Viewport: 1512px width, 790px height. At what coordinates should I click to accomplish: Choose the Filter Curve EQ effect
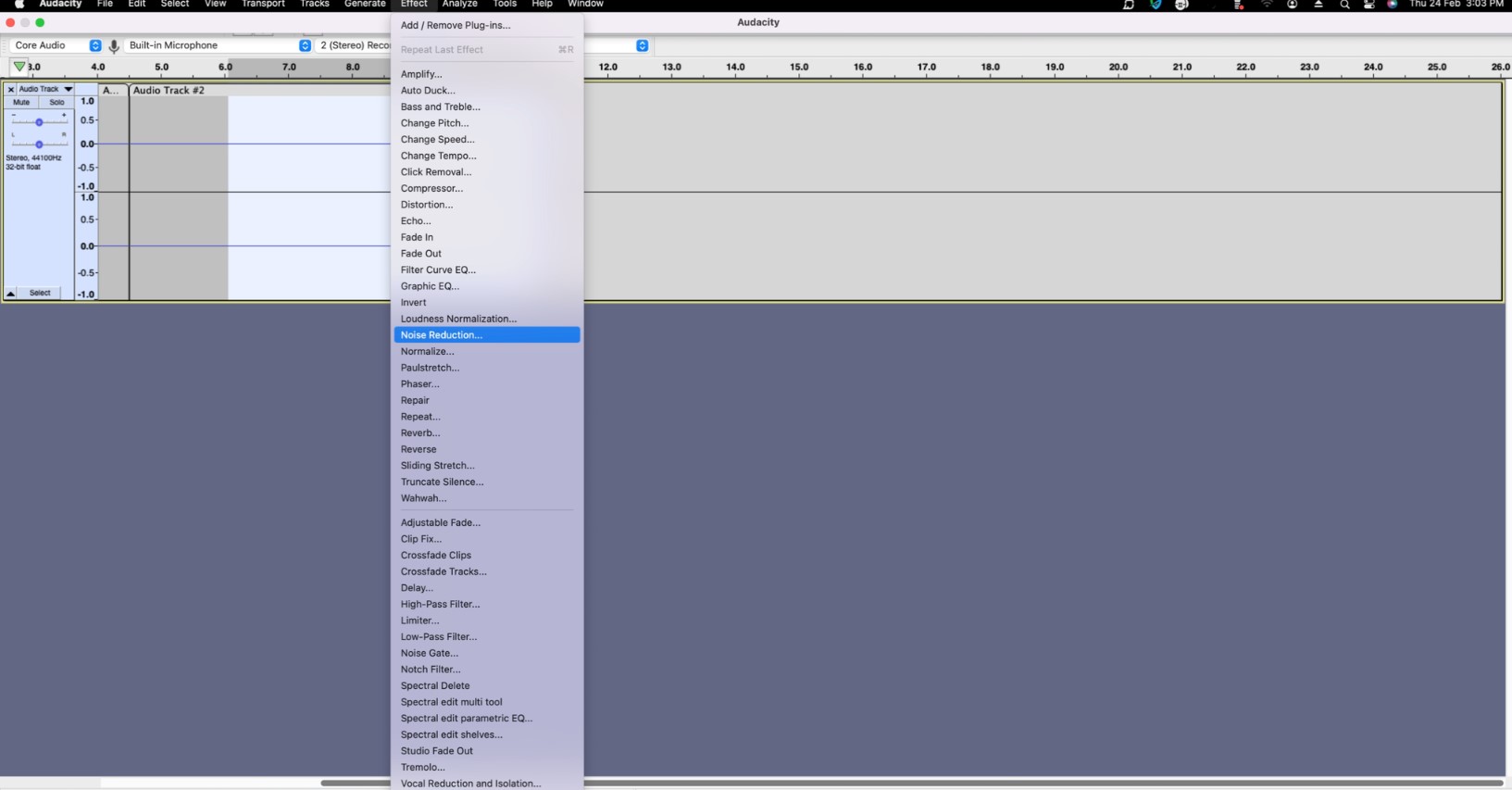click(487, 270)
